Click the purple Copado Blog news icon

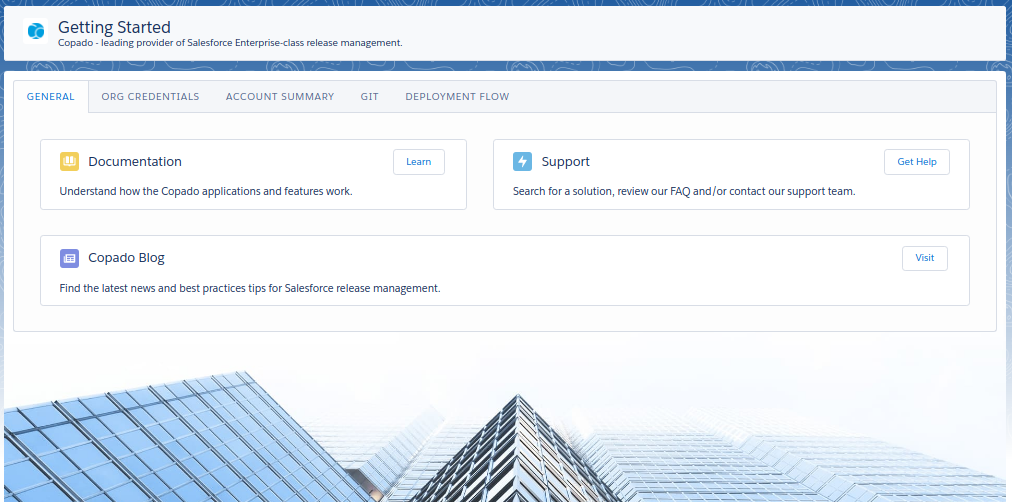click(x=69, y=258)
